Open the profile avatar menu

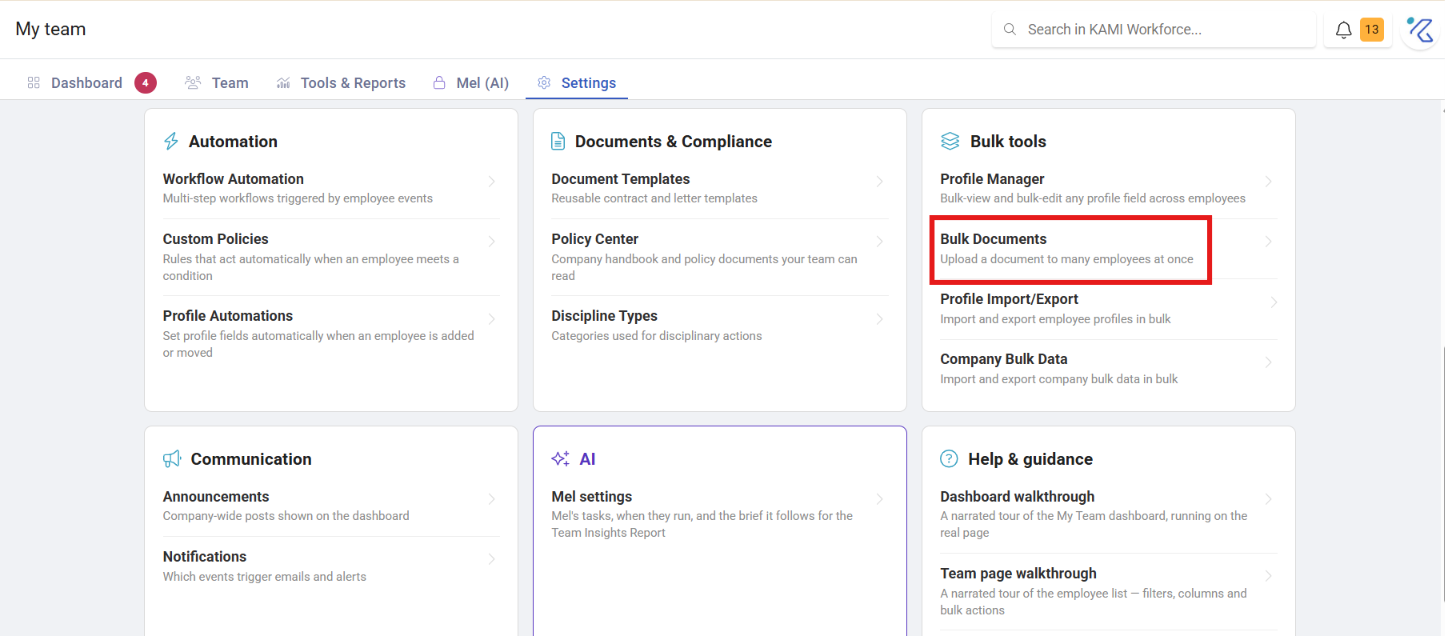[x=1420, y=30]
